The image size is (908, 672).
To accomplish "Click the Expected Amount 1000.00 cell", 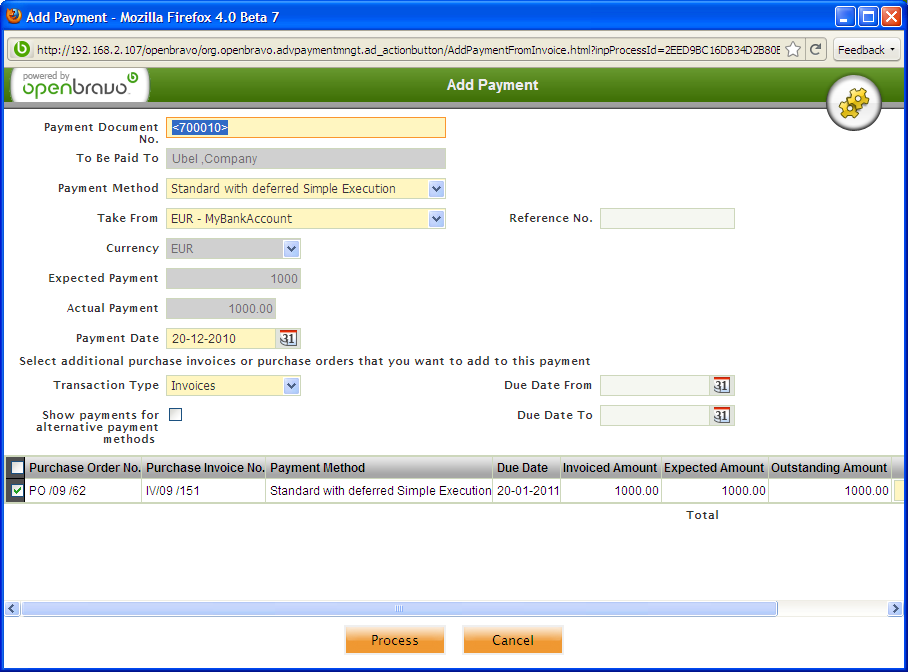I will coord(715,491).
